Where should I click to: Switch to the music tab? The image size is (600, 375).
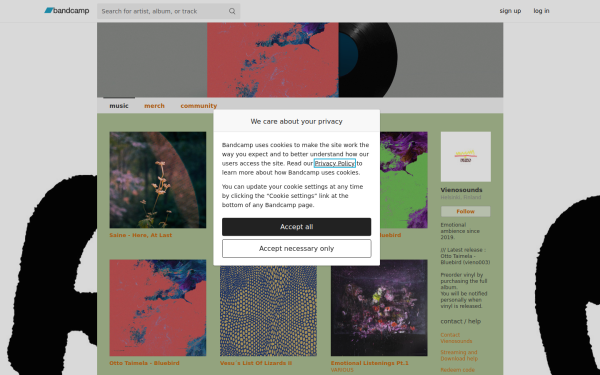pos(119,106)
